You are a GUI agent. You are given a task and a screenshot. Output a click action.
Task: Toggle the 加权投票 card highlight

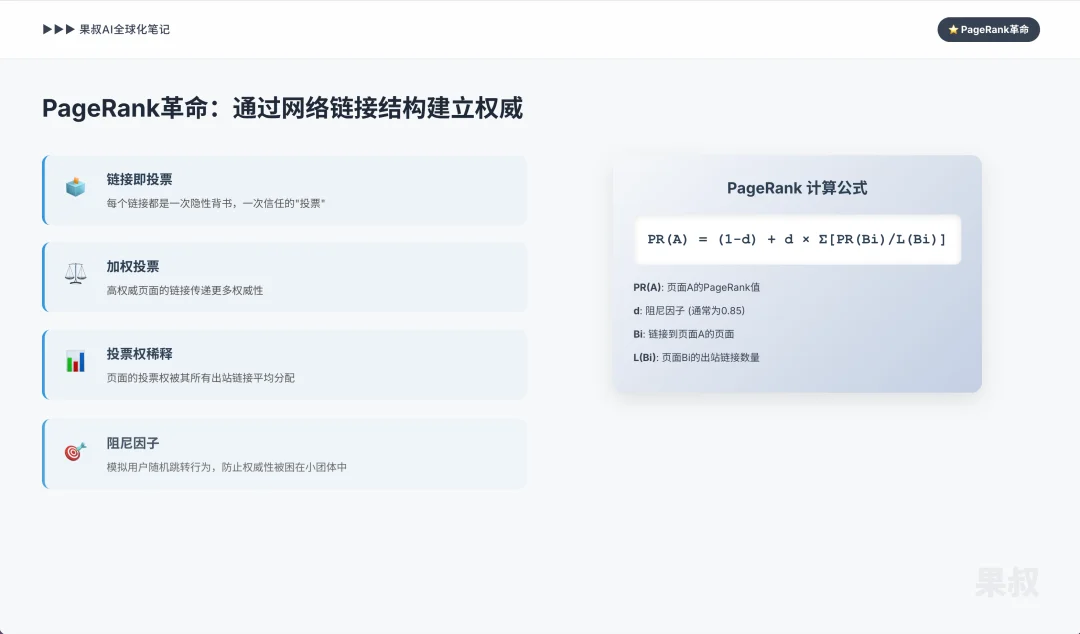tap(285, 277)
